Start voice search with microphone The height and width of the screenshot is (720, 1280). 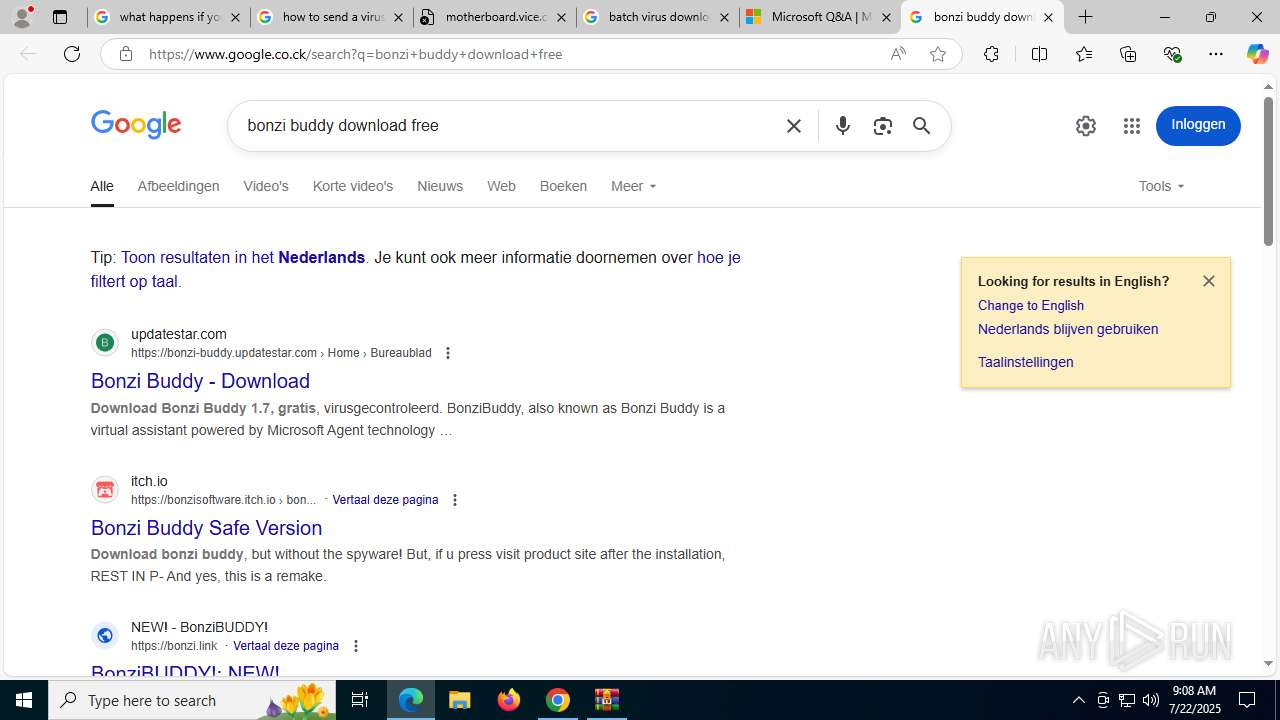click(x=843, y=126)
